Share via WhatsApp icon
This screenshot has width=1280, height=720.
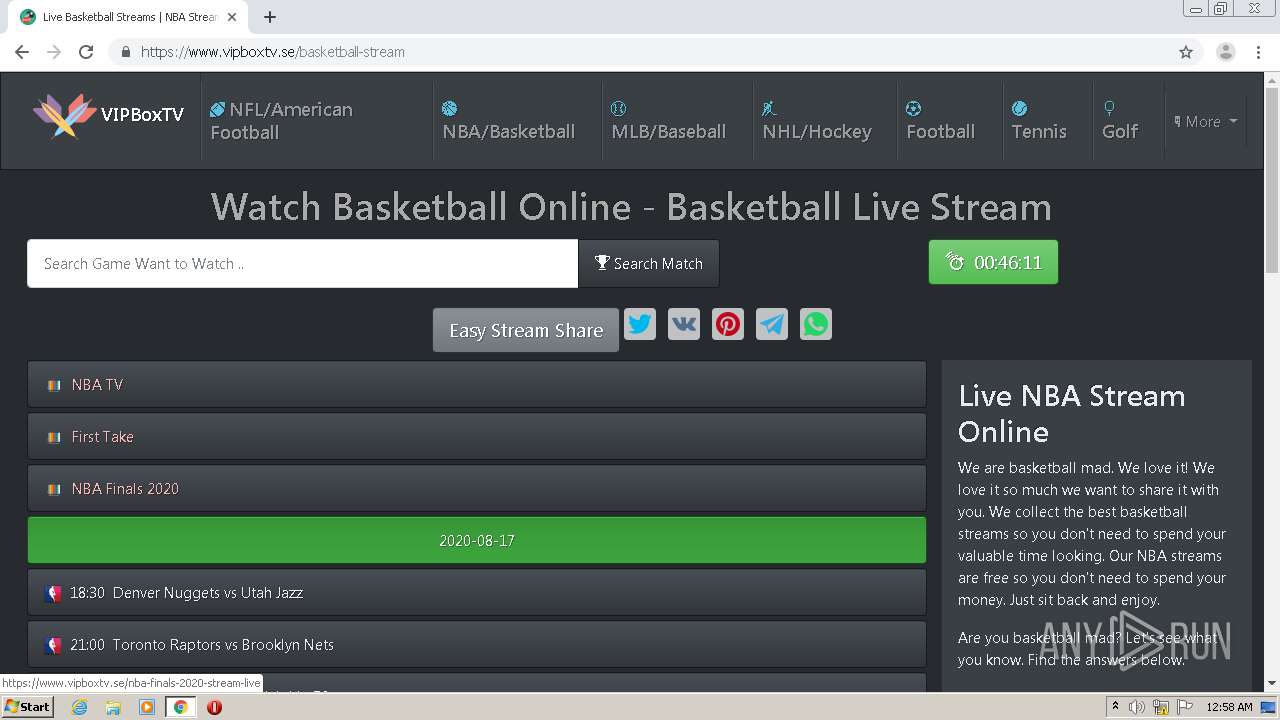tap(816, 324)
